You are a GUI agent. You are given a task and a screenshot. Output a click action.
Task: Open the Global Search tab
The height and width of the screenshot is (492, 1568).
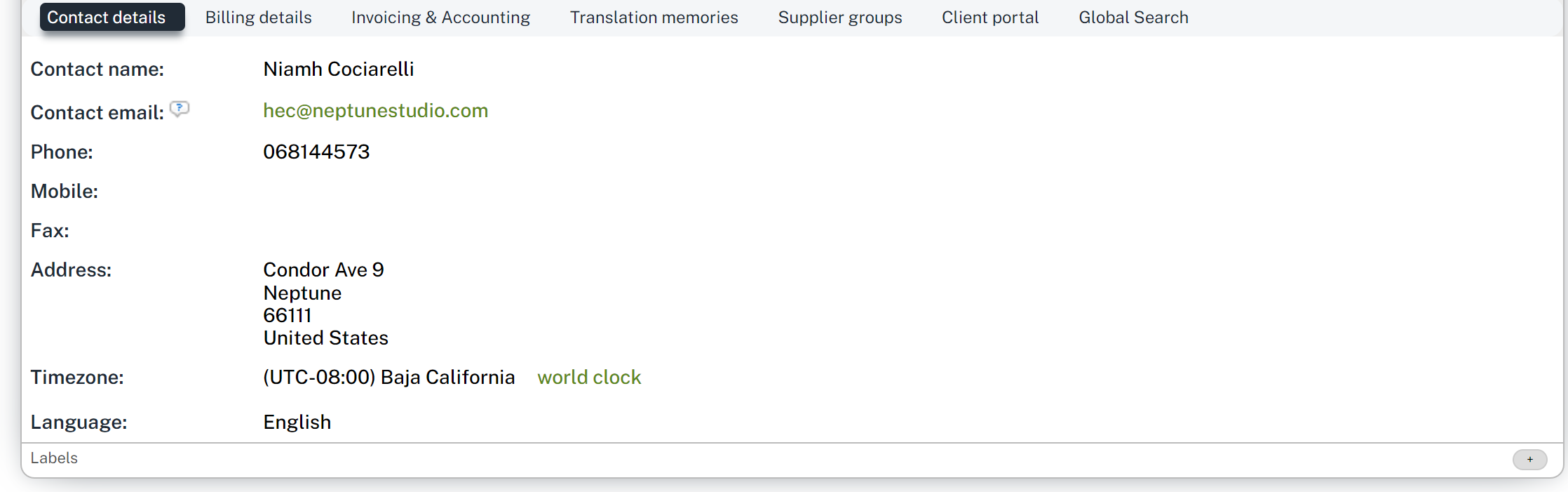click(x=1133, y=18)
